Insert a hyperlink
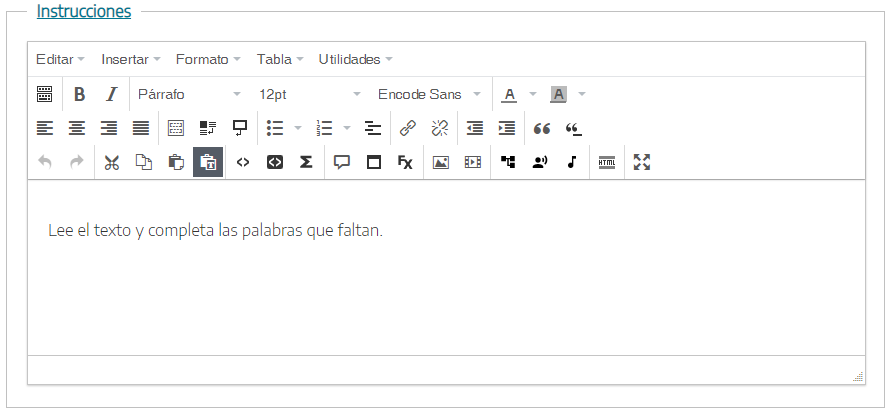This screenshot has height=413, width=893. click(408, 128)
